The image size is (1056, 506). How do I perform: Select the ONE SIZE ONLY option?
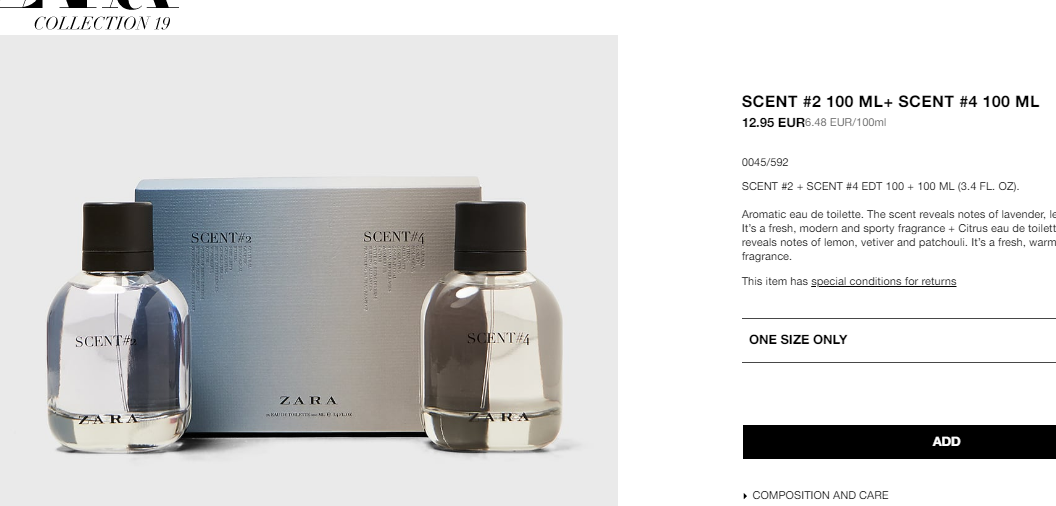[898, 340]
